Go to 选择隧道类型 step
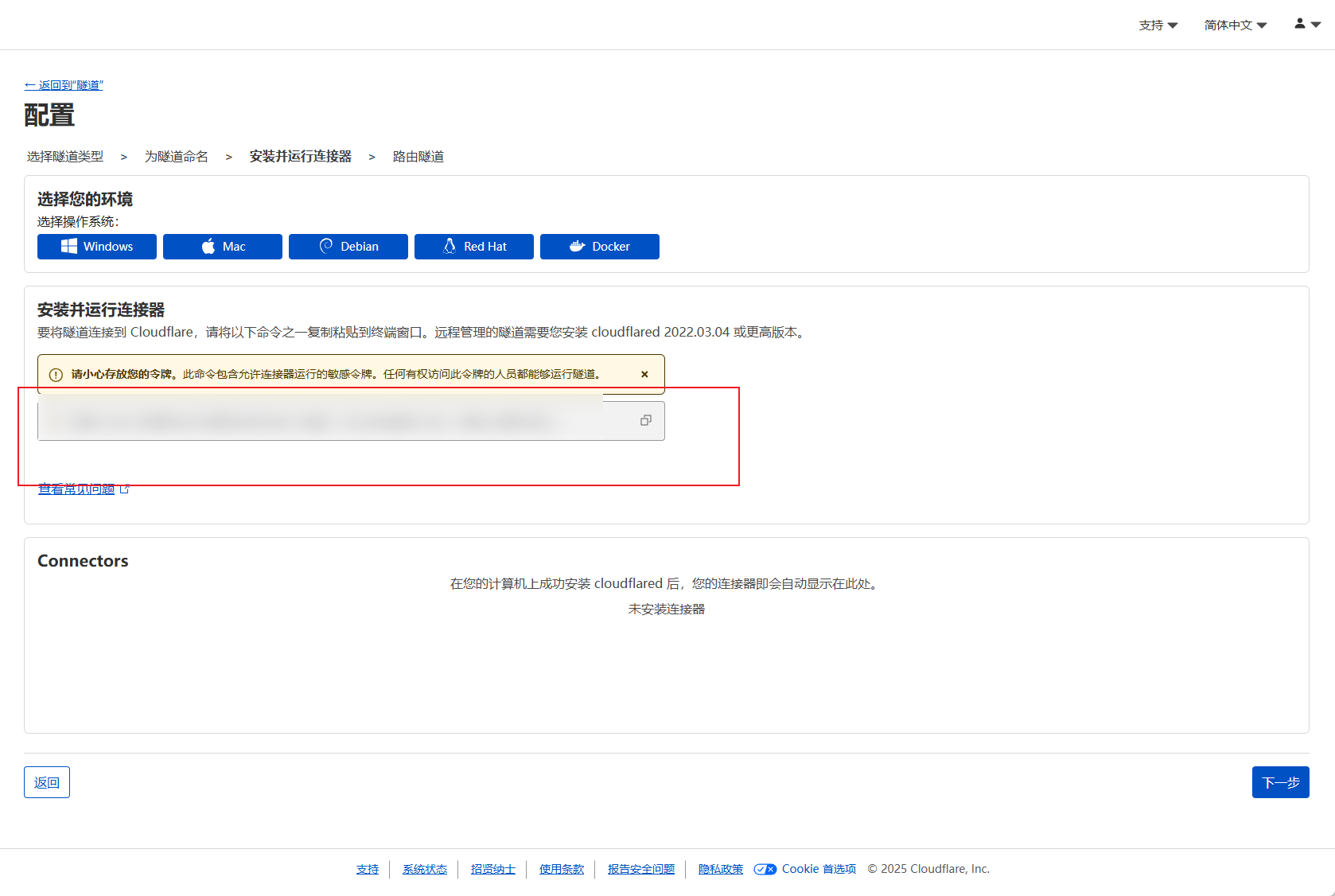Viewport: 1335px width, 896px height. point(65,157)
